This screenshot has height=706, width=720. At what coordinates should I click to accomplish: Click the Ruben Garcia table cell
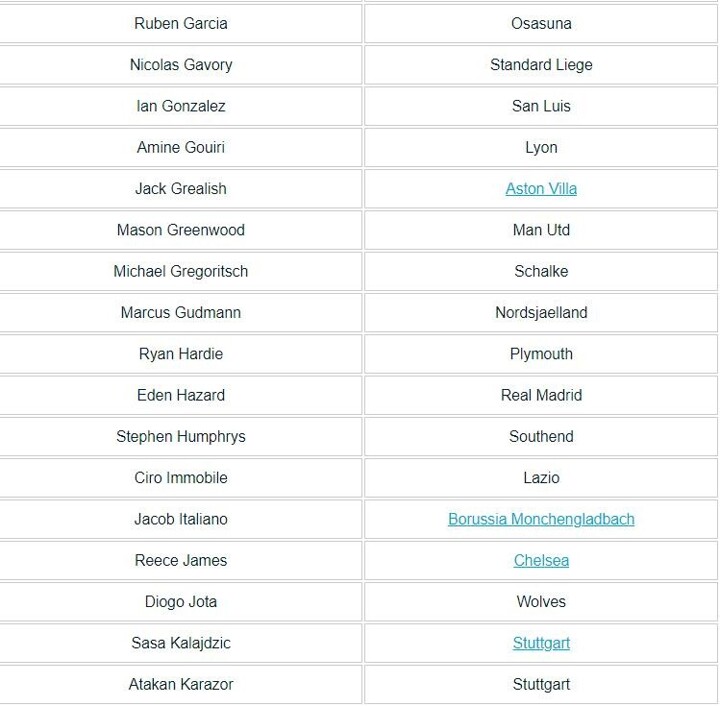click(181, 24)
